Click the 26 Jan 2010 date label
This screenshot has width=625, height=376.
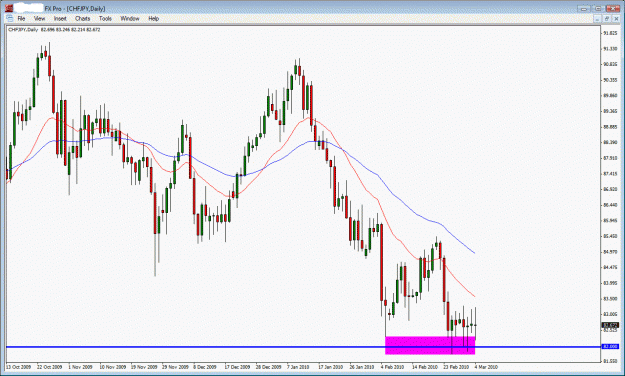(362, 367)
